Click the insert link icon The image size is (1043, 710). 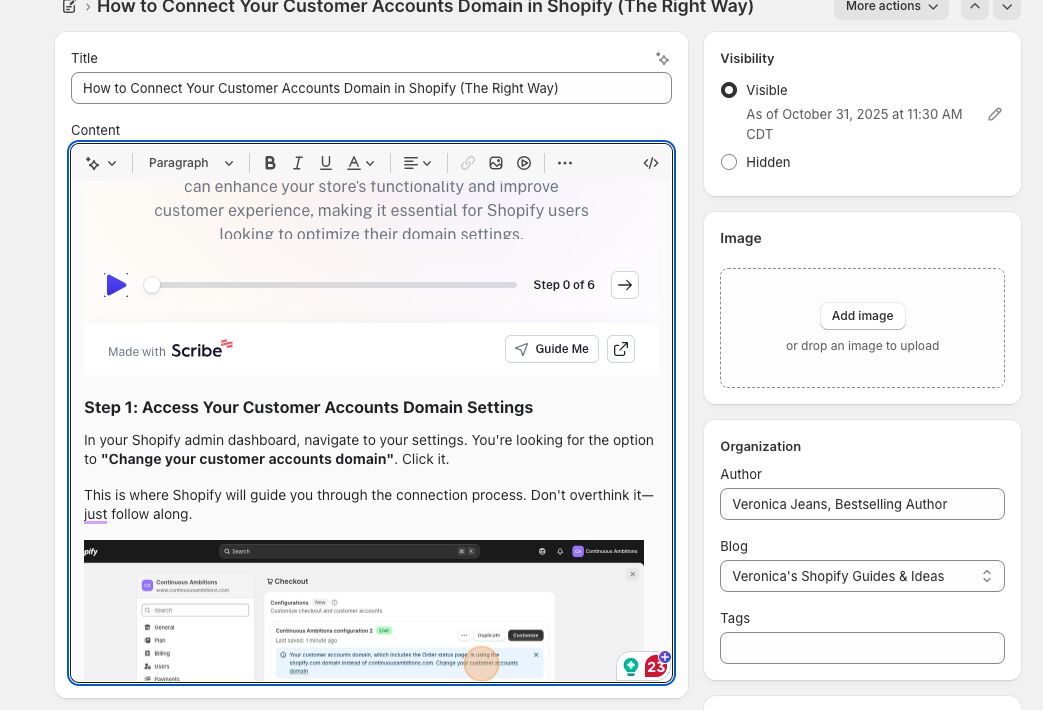point(468,163)
